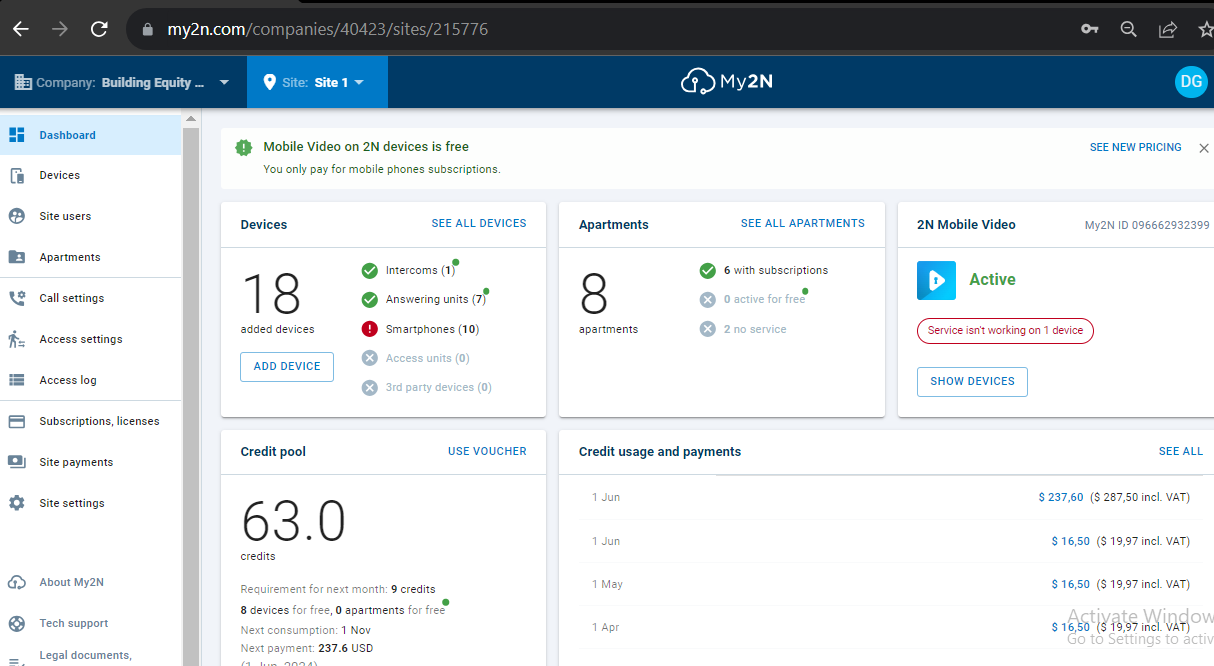Click the address bar URL
Image resolution: width=1214 pixels, height=666 pixels.
[327, 29]
